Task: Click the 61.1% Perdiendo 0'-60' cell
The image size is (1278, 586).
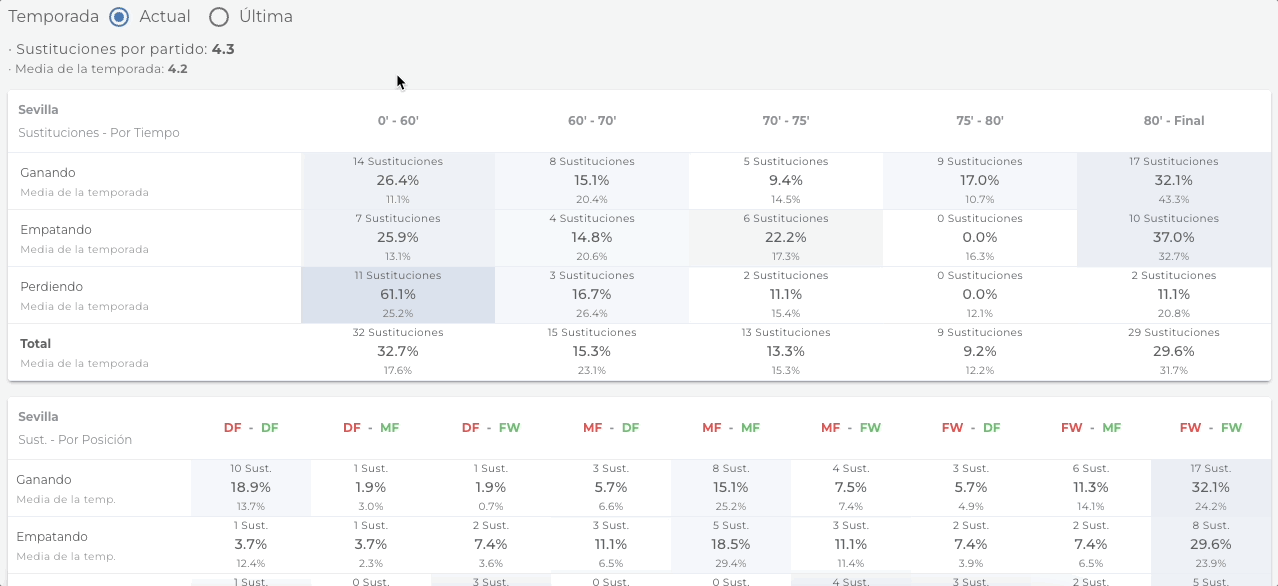Action: [398, 295]
